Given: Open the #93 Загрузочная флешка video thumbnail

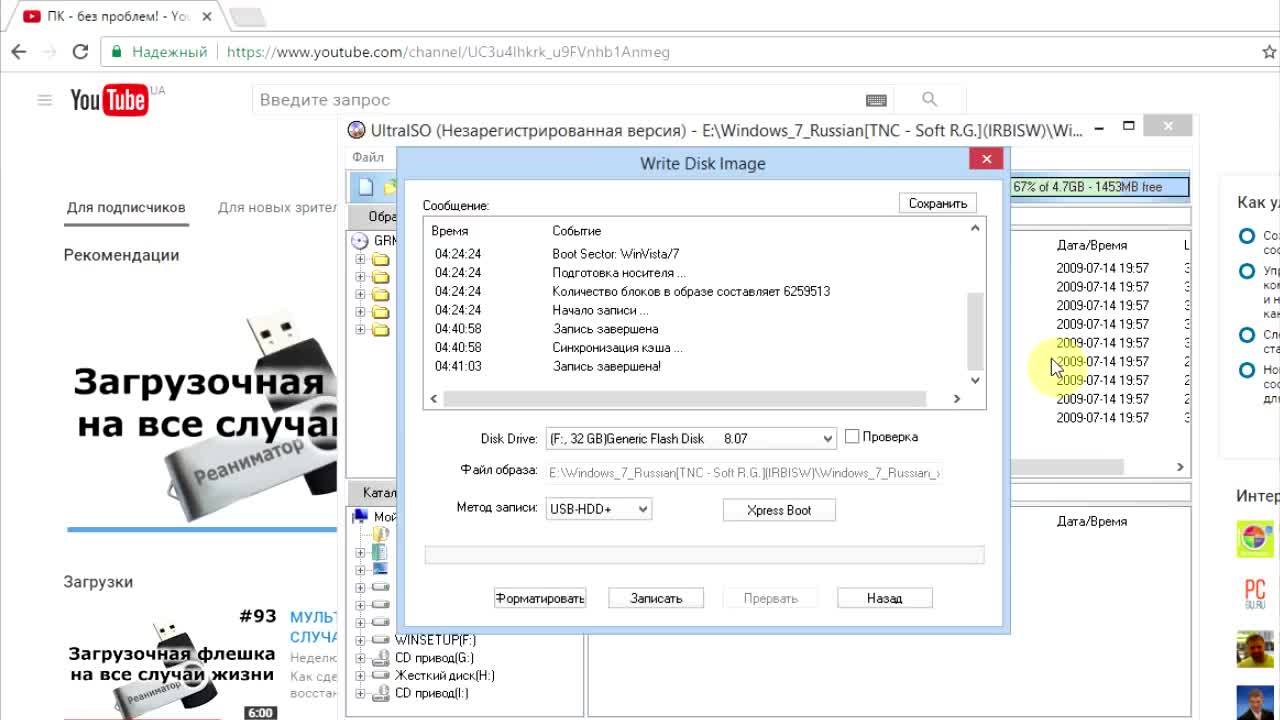Looking at the screenshot, I should coord(171,662).
